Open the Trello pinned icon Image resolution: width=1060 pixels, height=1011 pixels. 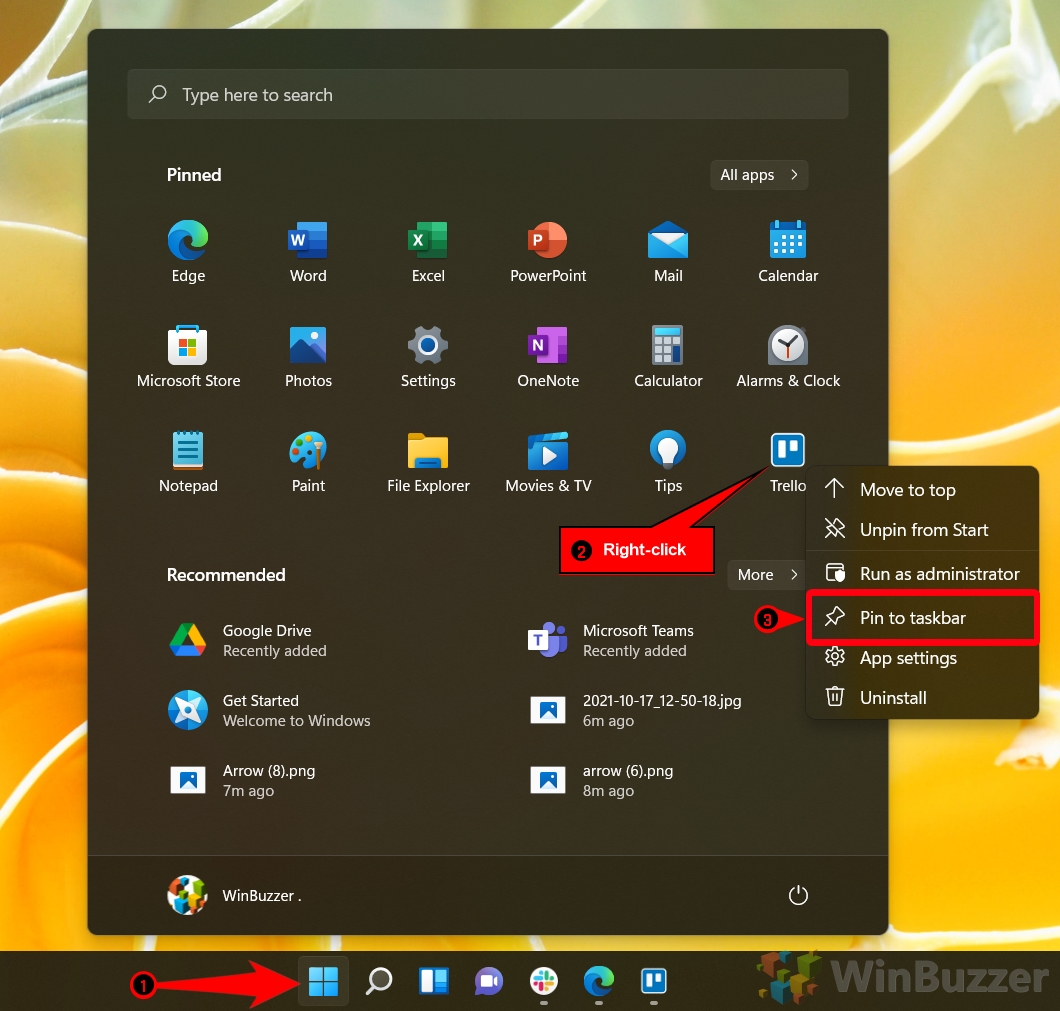pos(788,450)
